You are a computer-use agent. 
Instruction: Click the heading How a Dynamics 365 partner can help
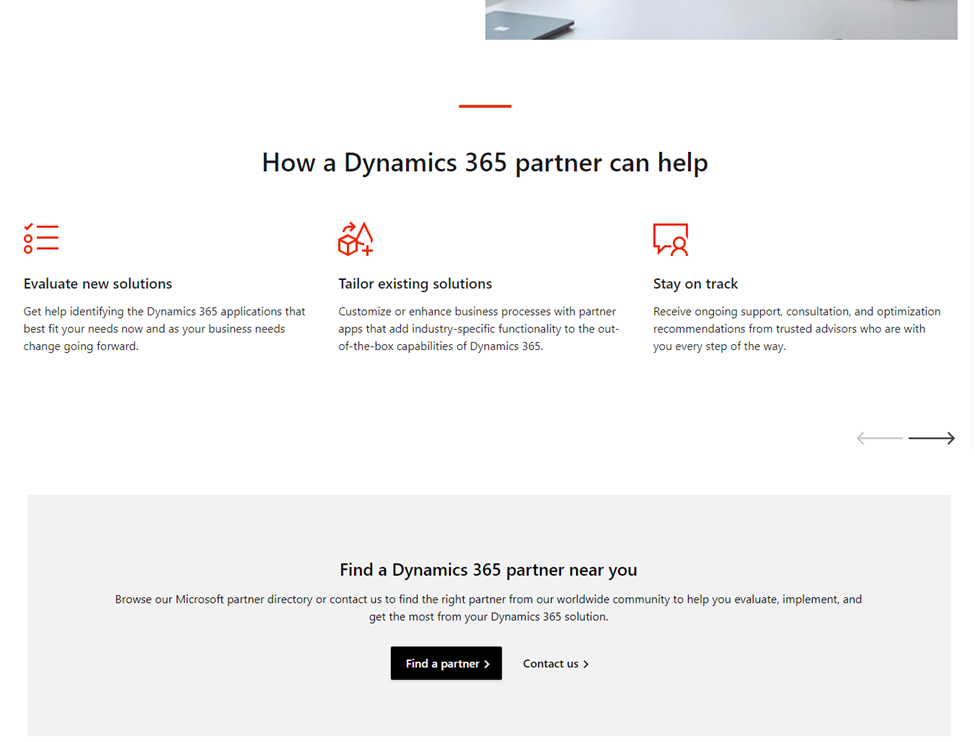[x=485, y=163]
